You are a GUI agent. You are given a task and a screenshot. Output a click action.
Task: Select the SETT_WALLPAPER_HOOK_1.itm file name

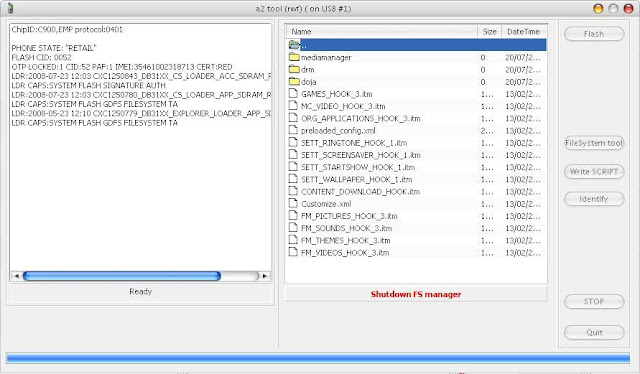click(x=356, y=179)
